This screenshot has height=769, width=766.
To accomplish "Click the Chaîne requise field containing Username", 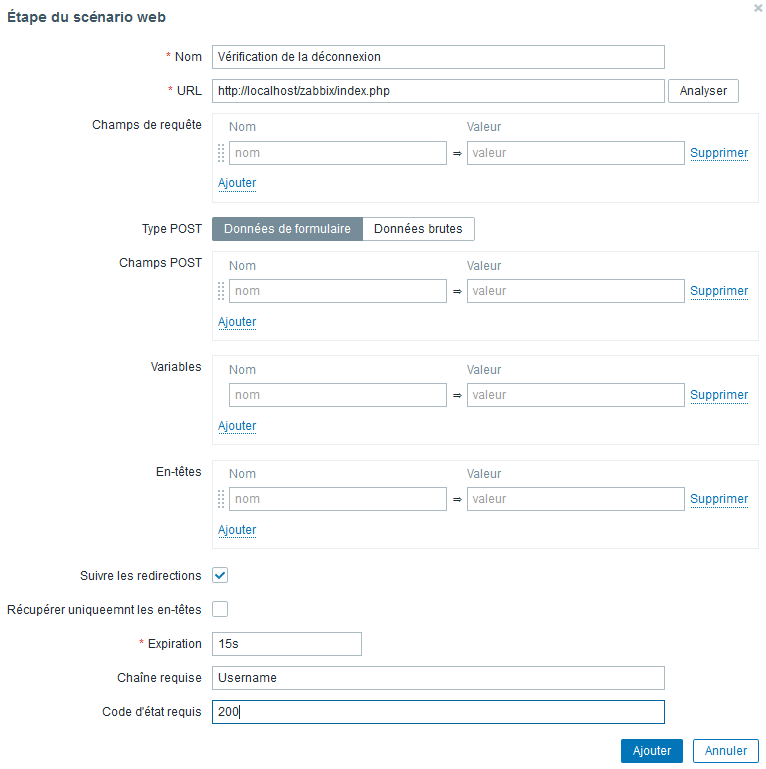I will point(438,678).
